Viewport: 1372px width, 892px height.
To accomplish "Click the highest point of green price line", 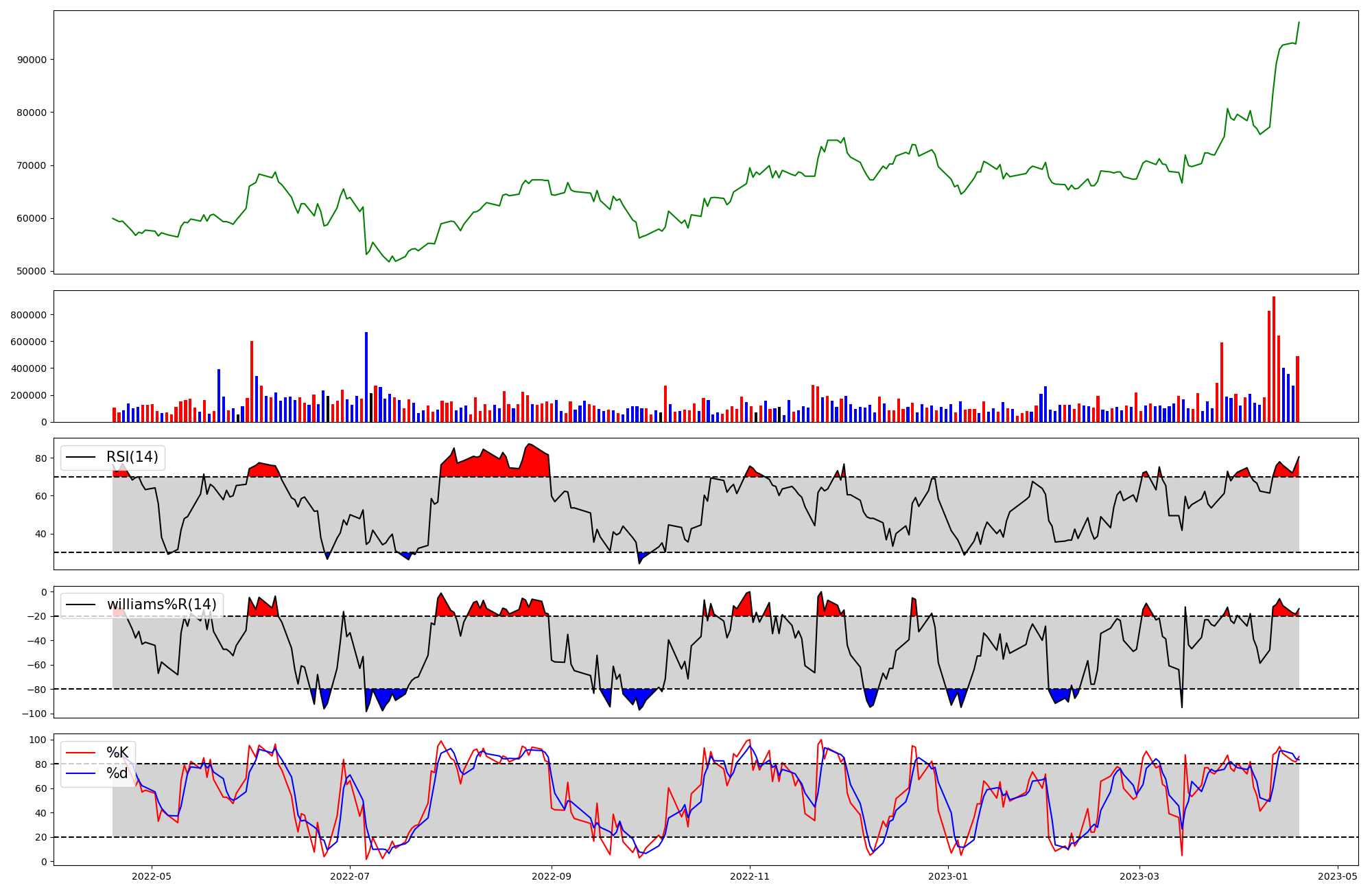I will tap(1299, 22).
